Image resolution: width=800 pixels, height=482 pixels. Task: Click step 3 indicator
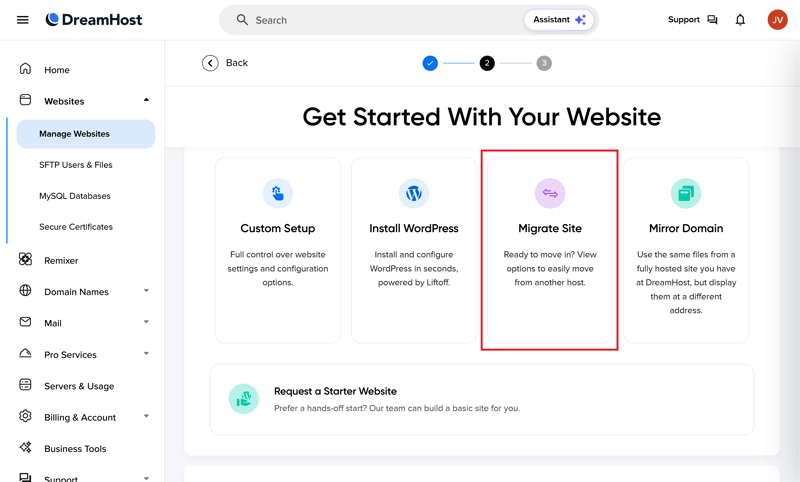pyautogui.click(x=544, y=63)
